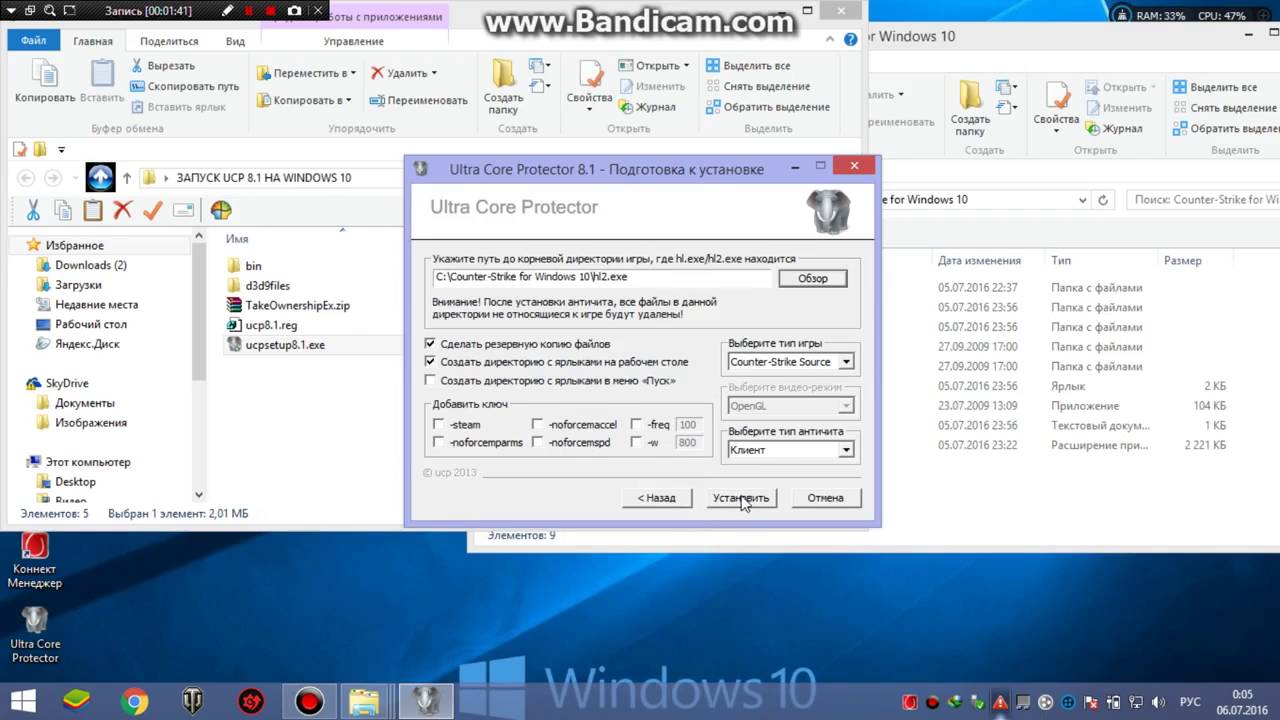The width and height of the screenshot is (1280, 720).
Task: Open the quick access toolbar customize arrow
Action: [x=61, y=150]
